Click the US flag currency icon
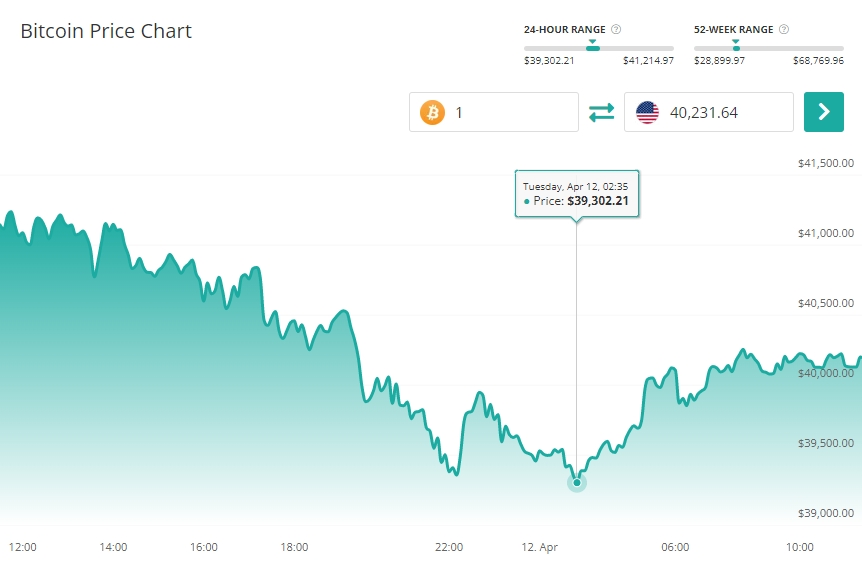 pyautogui.click(x=647, y=112)
